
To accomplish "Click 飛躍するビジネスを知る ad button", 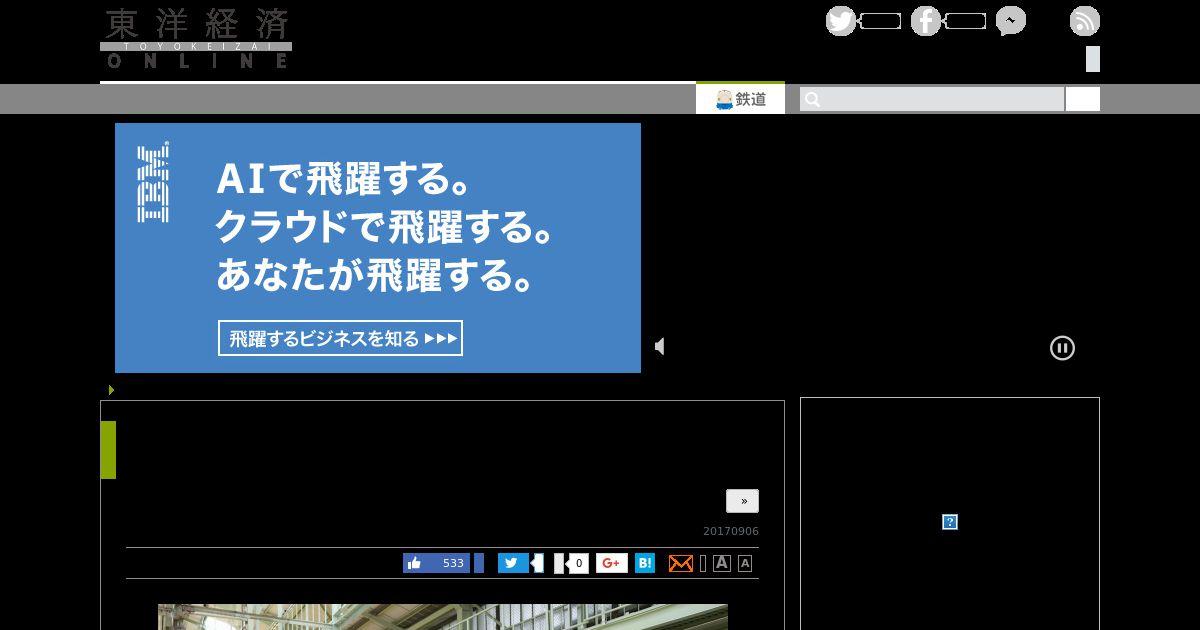I will tap(340, 338).
